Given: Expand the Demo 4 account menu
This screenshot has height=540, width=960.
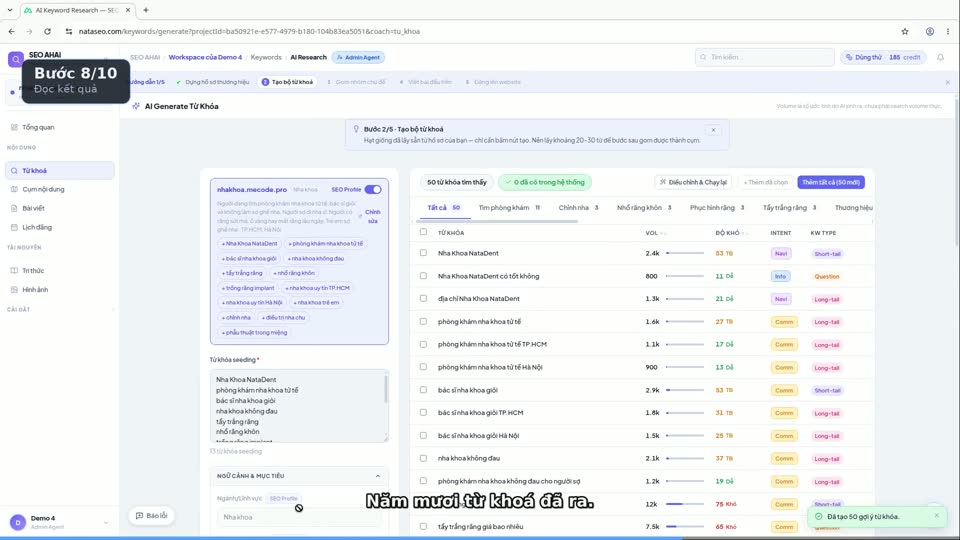Looking at the screenshot, I should (x=106, y=522).
